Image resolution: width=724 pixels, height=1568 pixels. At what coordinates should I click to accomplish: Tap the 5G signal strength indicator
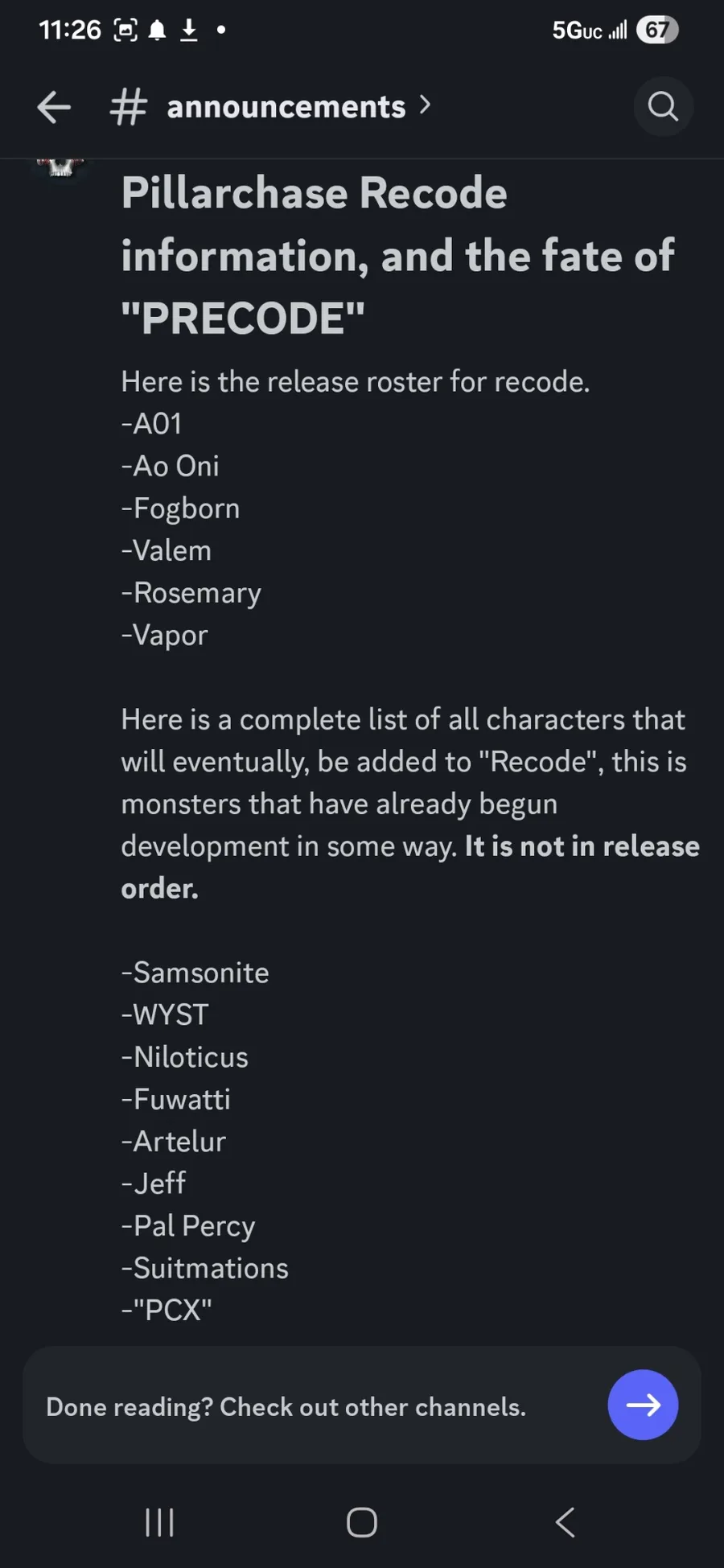589,31
